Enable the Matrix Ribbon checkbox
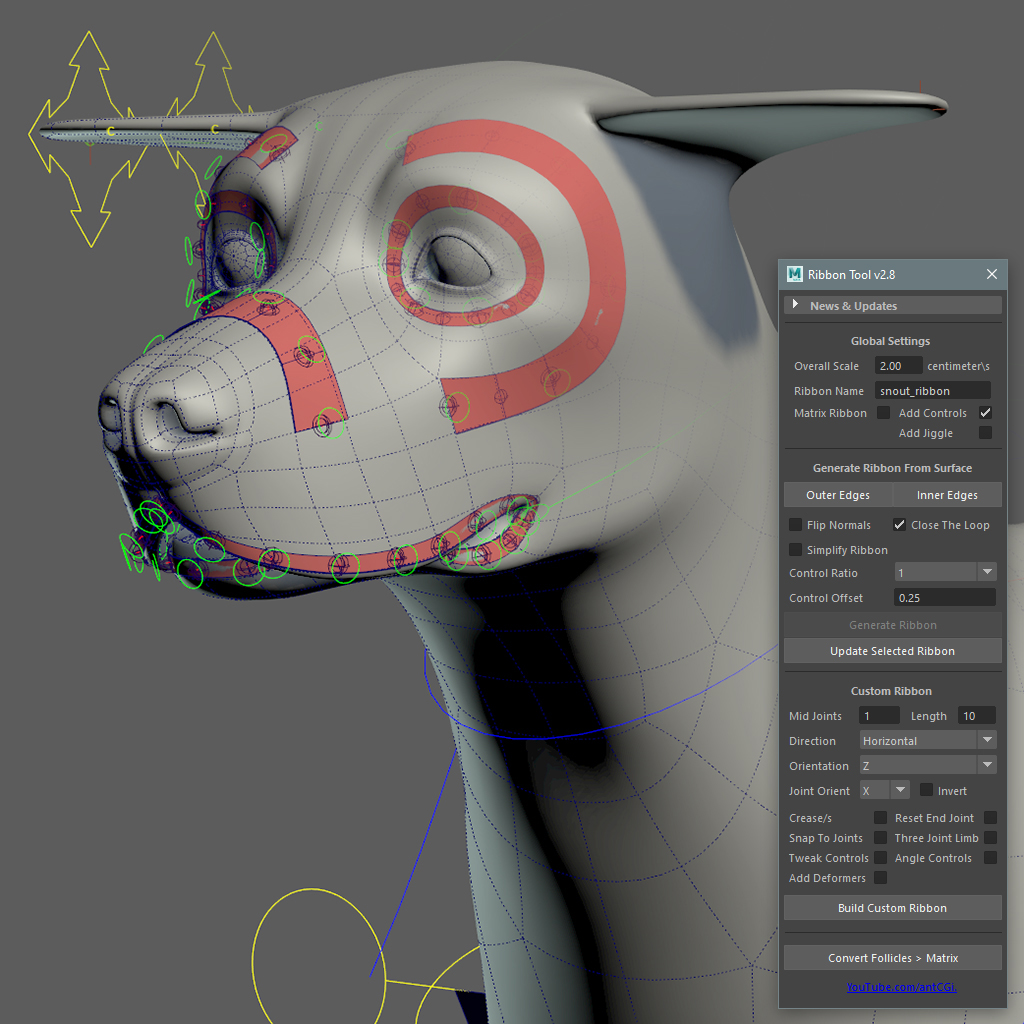Viewport: 1024px width, 1024px height. pyautogui.click(x=883, y=413)
